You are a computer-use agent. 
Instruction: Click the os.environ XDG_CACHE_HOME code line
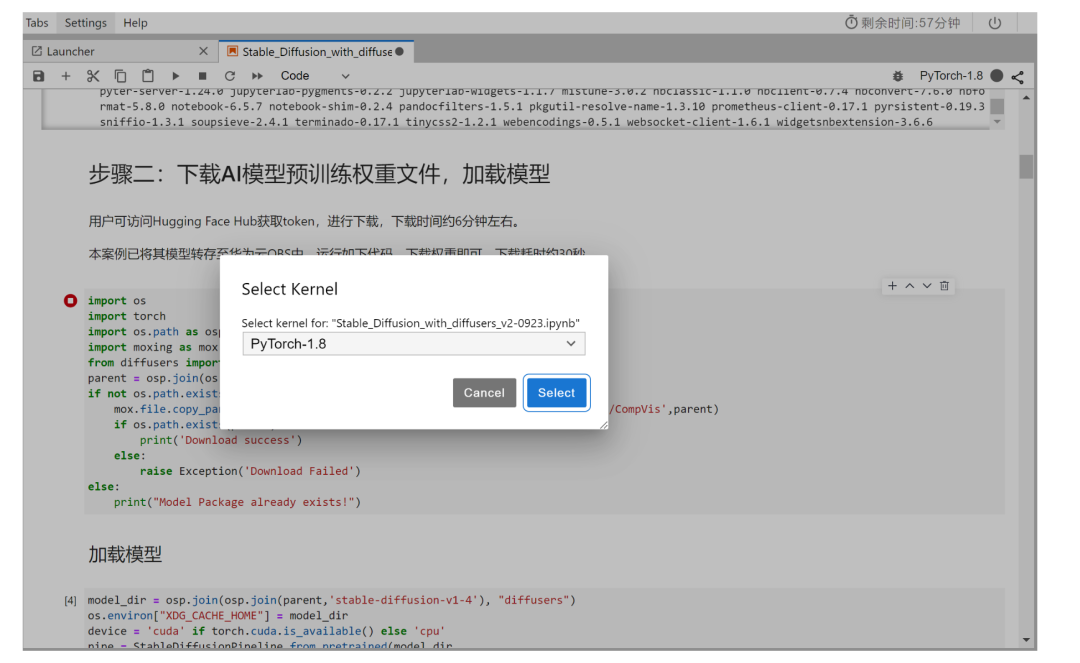click(218, 615)
